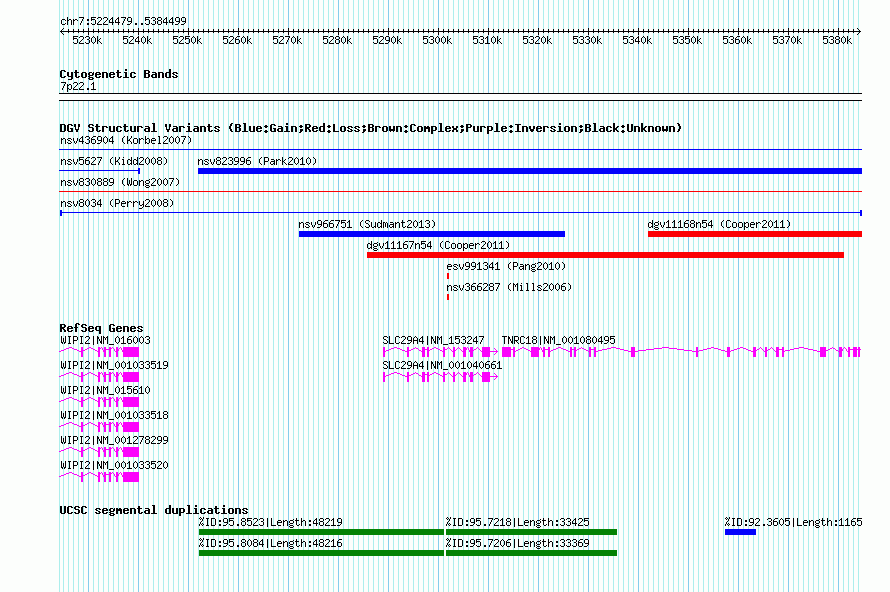
Task: Click the blue %ID:92.3605 duplication bar
Action: pyautogui.click(x=740, y=532)
